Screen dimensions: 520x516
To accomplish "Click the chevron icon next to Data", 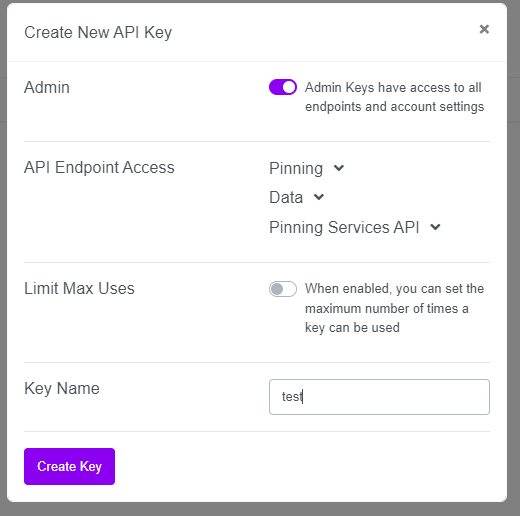I will coord(319,197).
